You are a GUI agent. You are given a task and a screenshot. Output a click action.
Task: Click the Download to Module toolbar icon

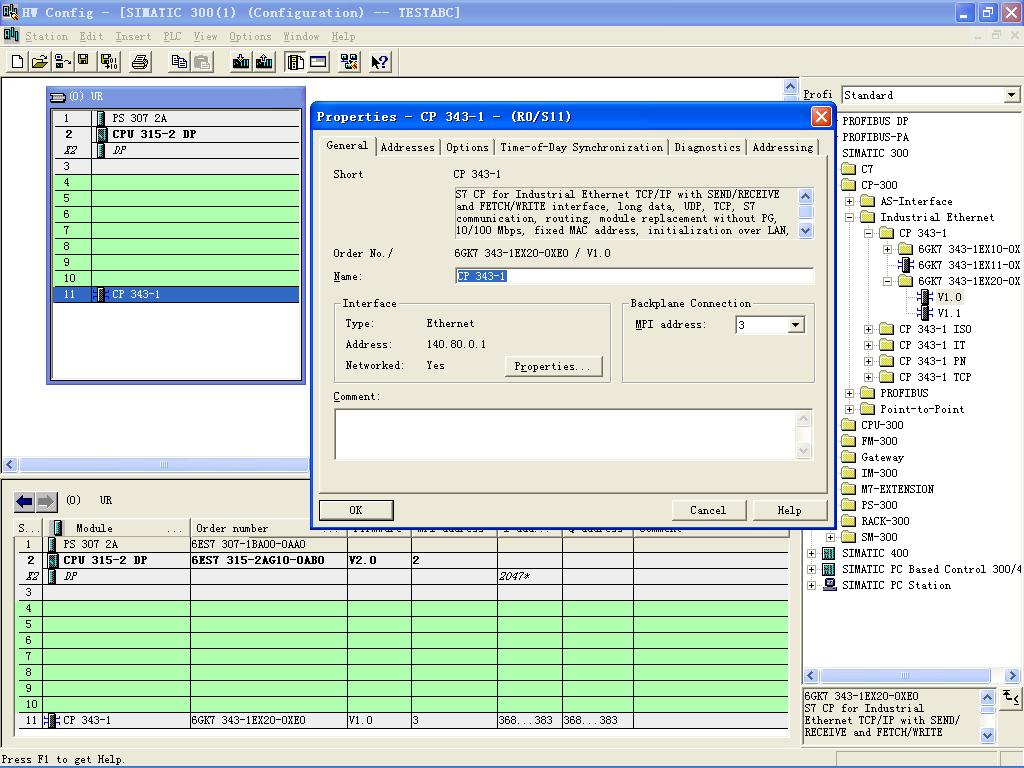click(x=241, y=62)
